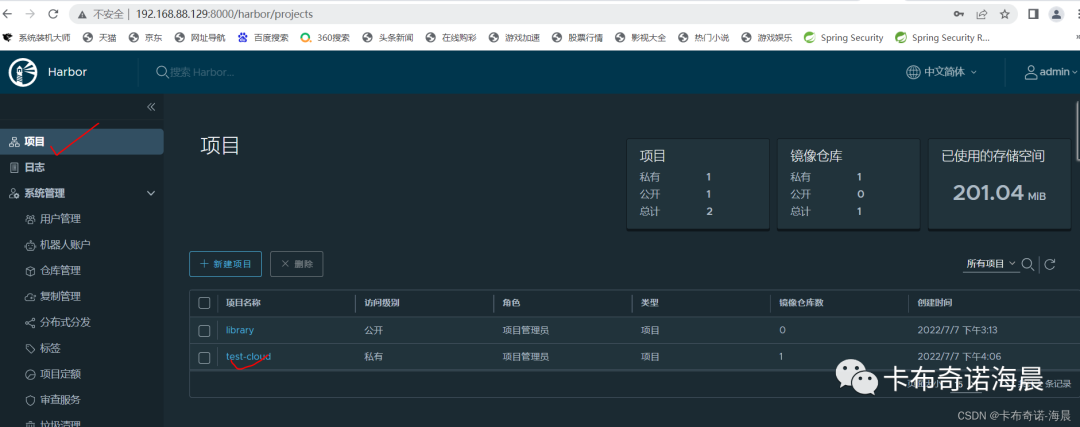Open the 所有项目 filter dropdown
Viewport: 1080px width, 427px height.
[991, 264]
